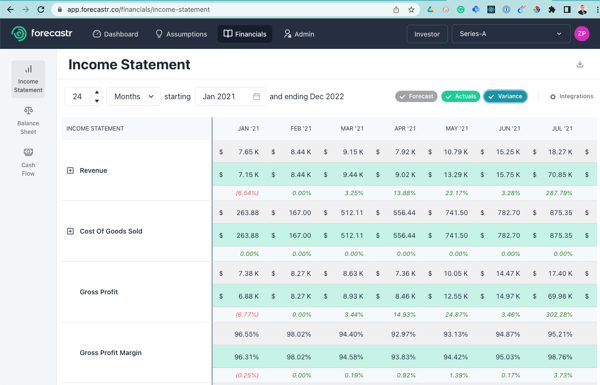This screenshot has width=600, height=385.
Task: Open the Months period dropdown
Action: 133,96
